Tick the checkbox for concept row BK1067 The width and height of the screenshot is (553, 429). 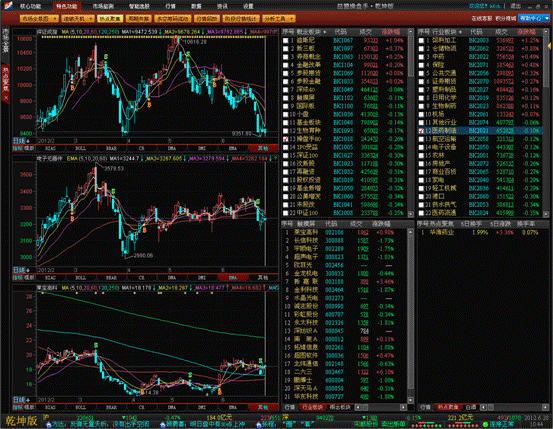point(285,41)
